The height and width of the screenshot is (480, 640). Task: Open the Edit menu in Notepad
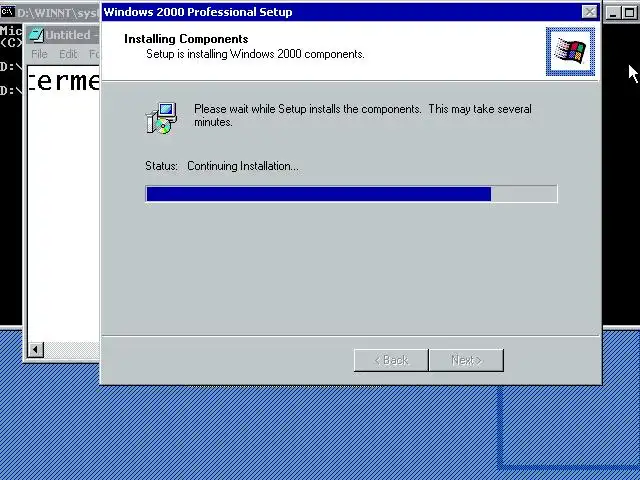pos(68,54)
